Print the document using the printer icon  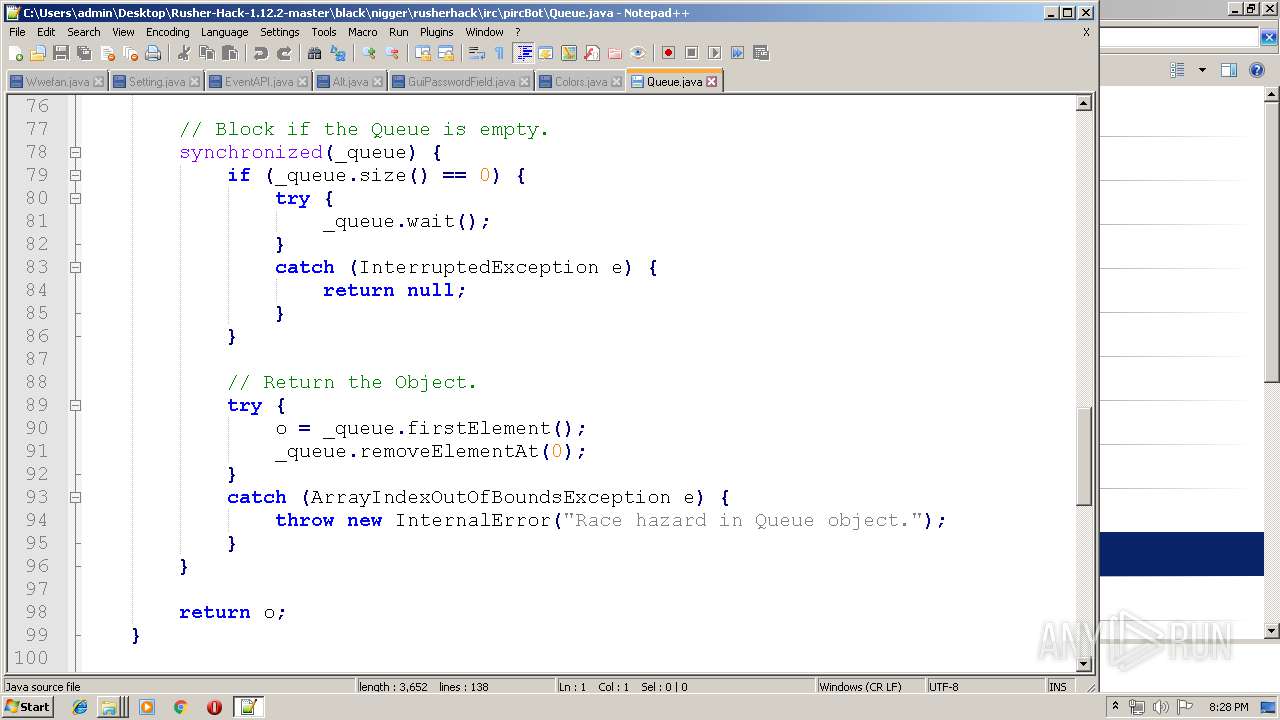(153, 53)
